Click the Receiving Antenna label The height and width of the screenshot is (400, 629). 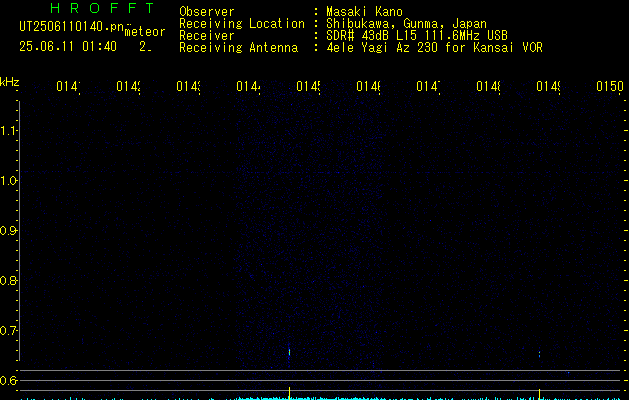238,48
